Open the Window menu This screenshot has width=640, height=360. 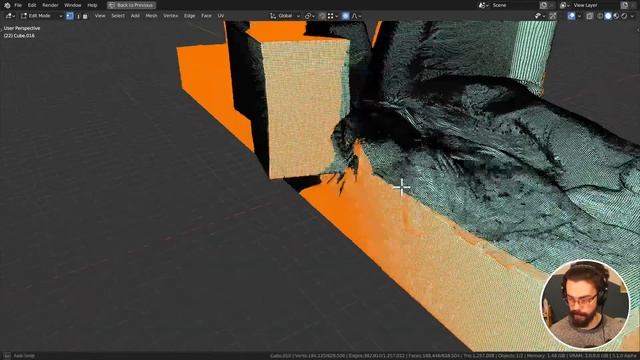[x=73, y=5]
